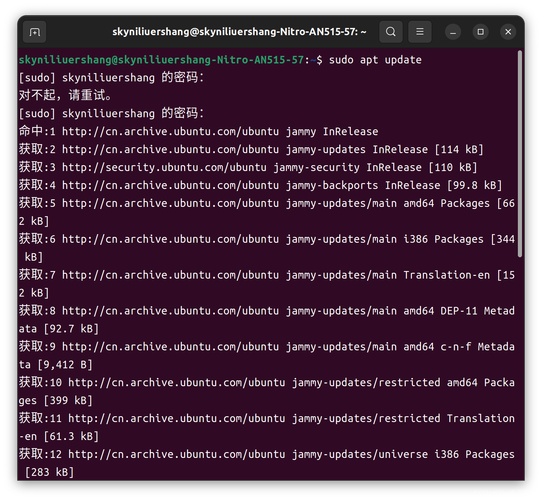Click the '[9,412 B]' size text

click(x=65, y=365)
